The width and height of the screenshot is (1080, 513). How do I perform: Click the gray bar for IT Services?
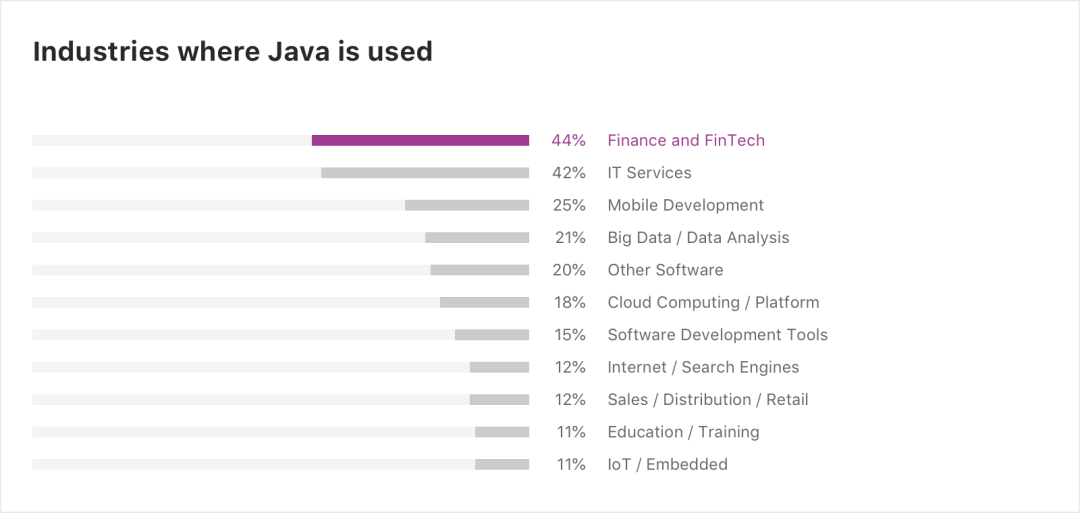tap(425, 173)
